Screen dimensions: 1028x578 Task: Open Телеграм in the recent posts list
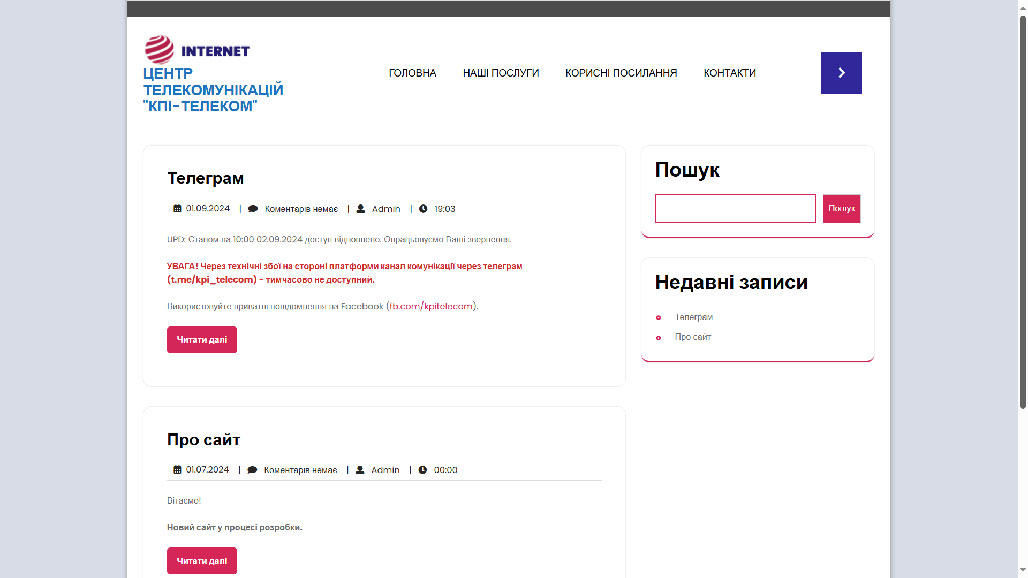(694, 317)
